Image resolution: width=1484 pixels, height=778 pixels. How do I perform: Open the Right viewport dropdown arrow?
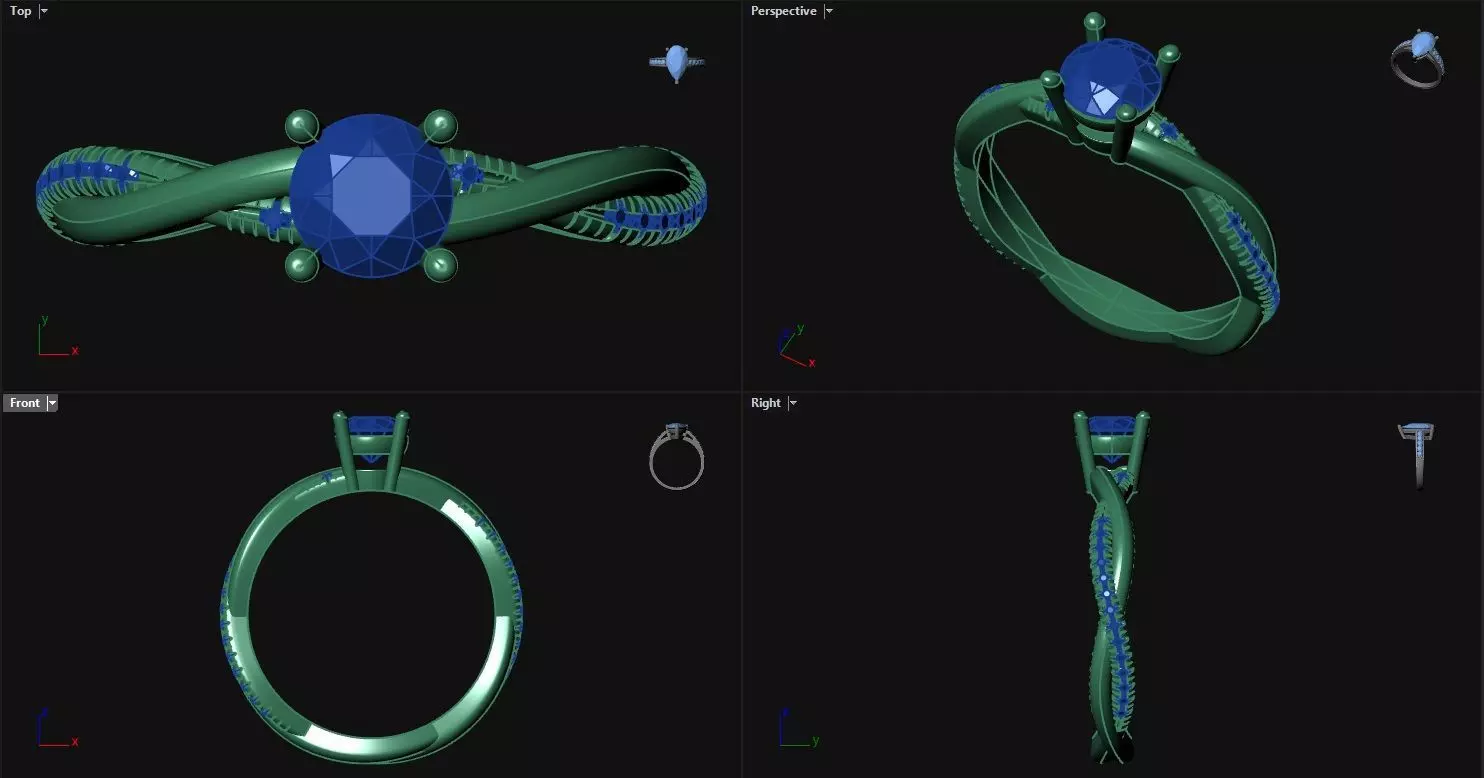793,403
